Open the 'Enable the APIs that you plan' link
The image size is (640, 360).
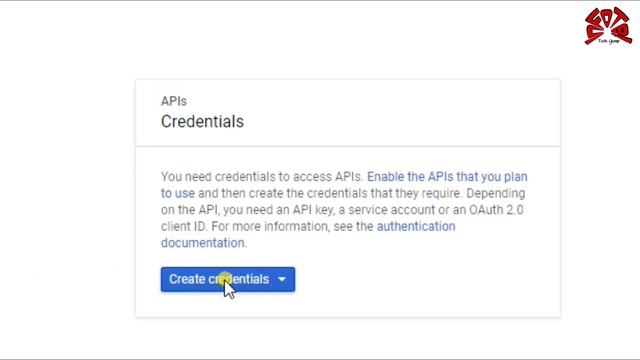coord(447,177)
